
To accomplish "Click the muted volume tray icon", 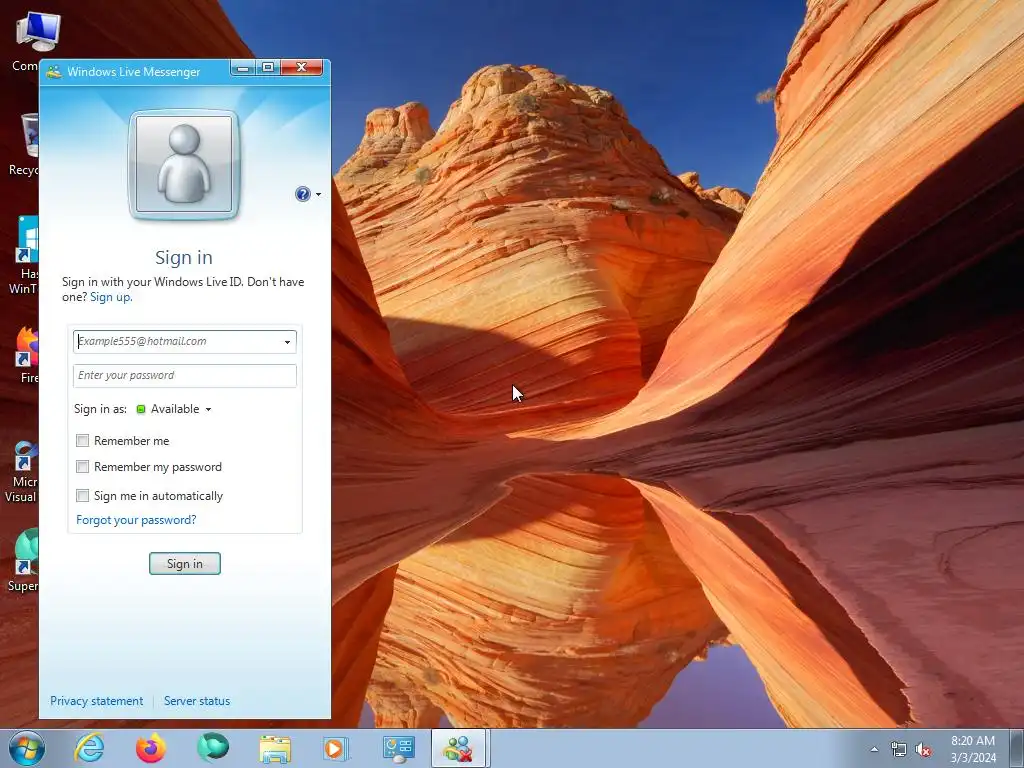I will tap(923, 750).
